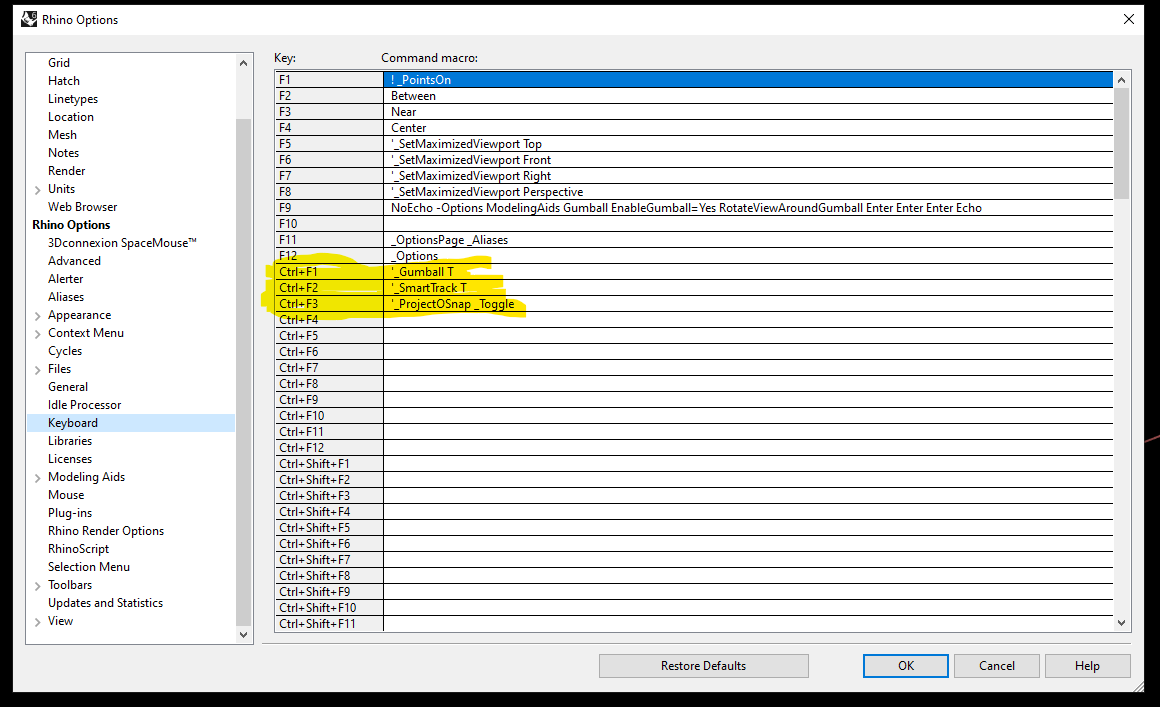This screenshot has width=1160, height=707.
Task: Expand the Files tree node
Action: tap(38, 370)
